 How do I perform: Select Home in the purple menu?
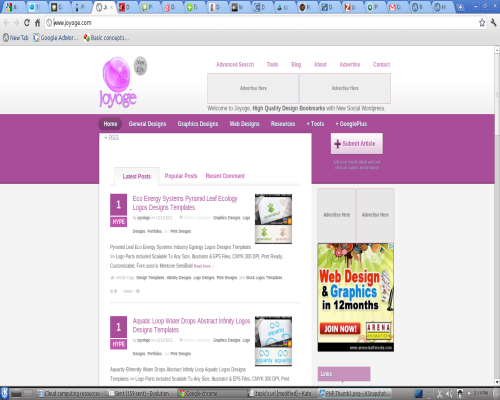tap(110, 124)
